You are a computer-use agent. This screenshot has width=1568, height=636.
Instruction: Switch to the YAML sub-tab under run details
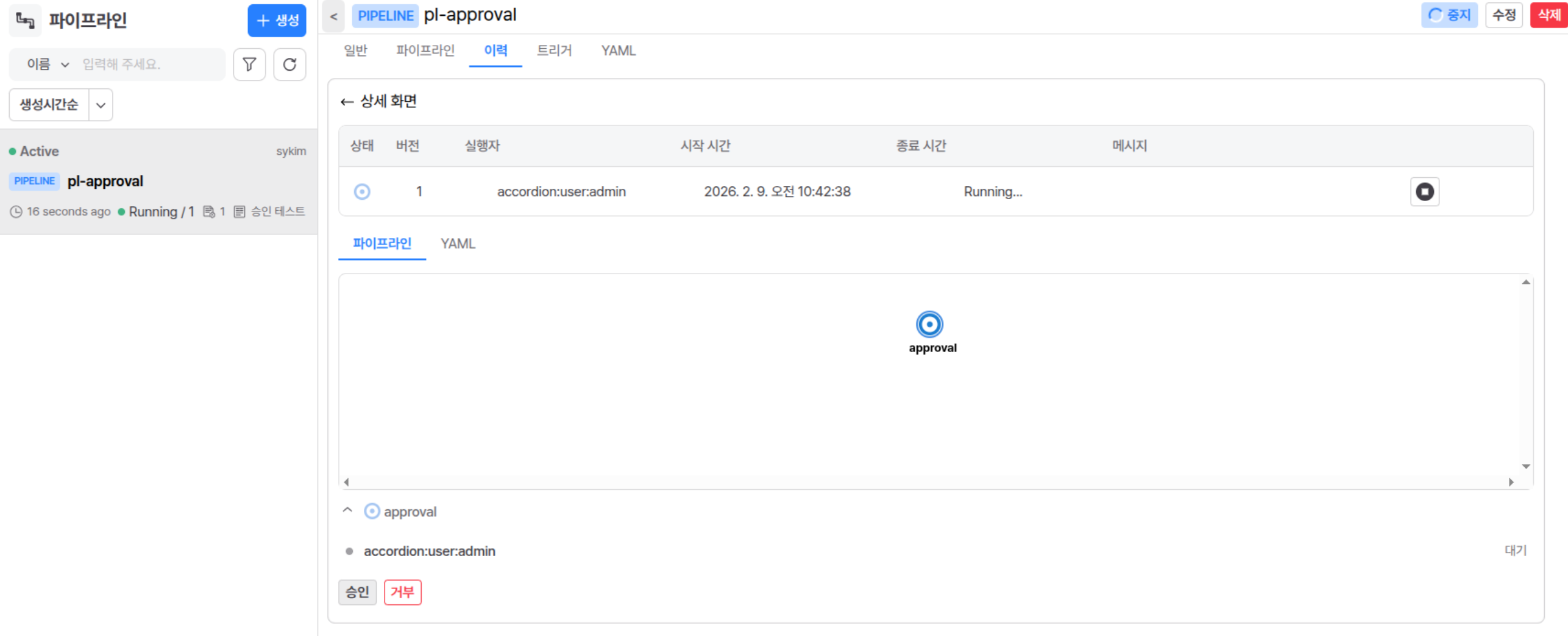tap(458, 243)
